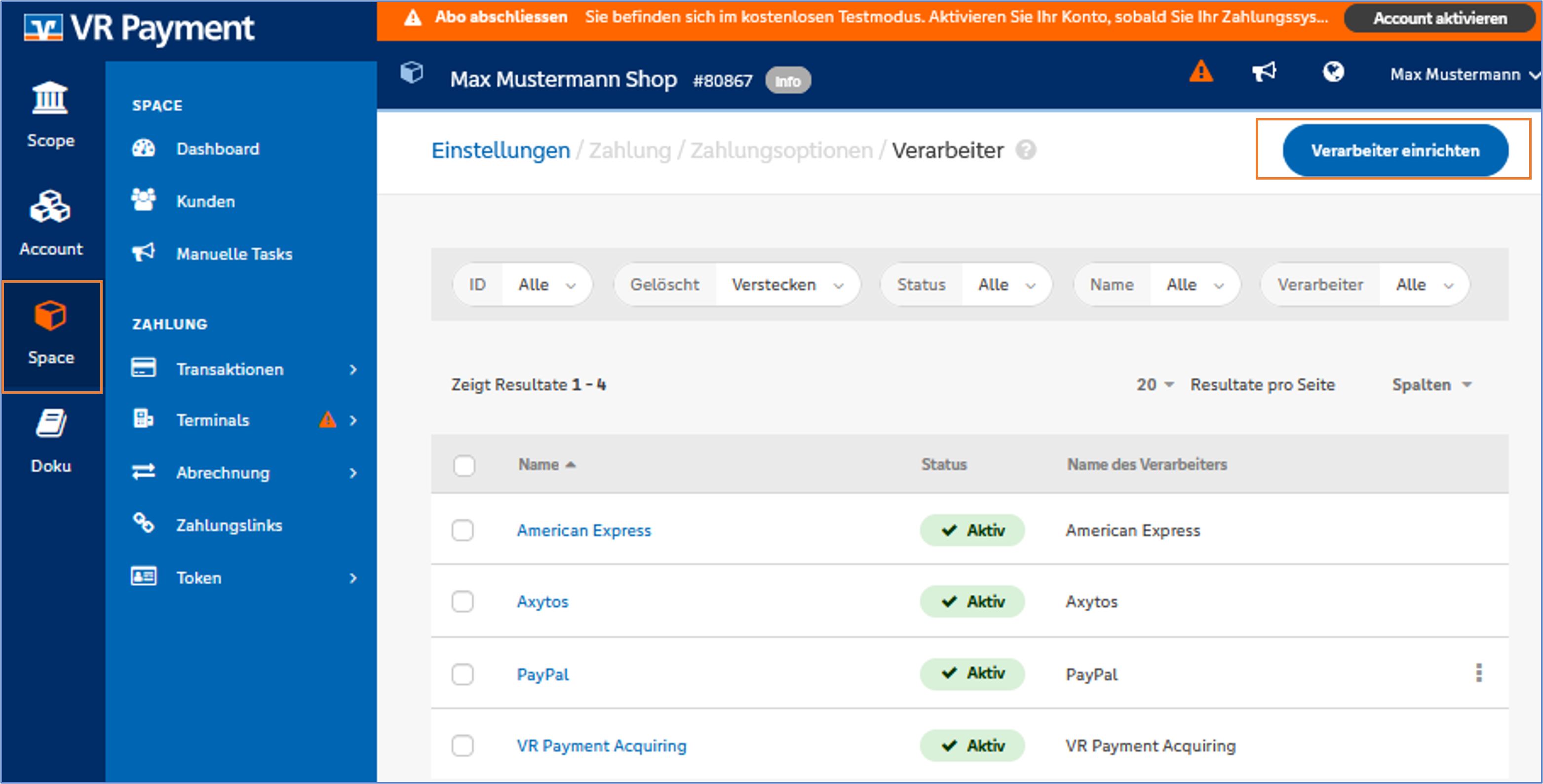
Task: Click the Abo abschliessen banner text
Action: coord(501,17)
